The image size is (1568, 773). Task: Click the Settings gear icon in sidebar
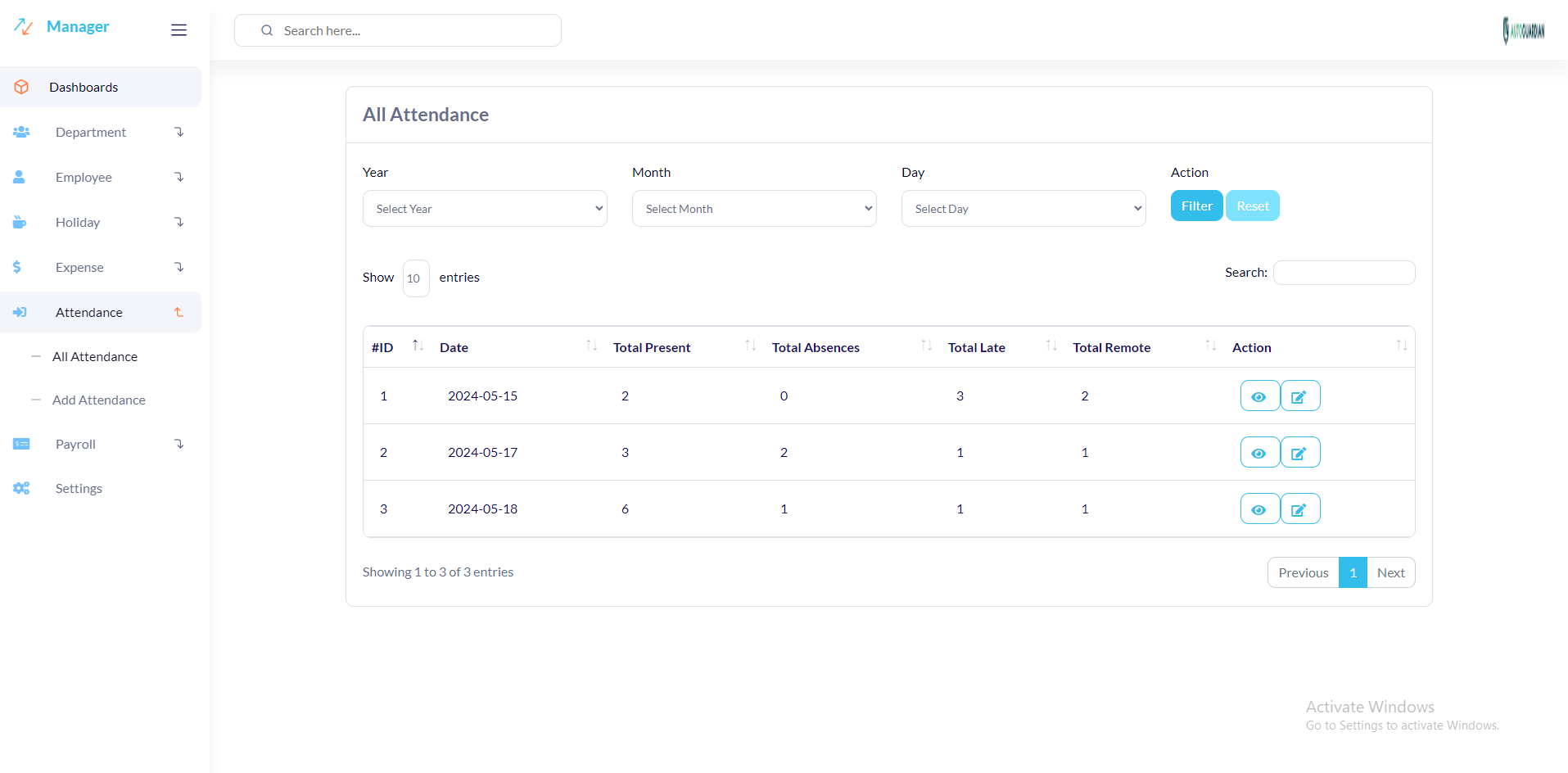(21, 488)
